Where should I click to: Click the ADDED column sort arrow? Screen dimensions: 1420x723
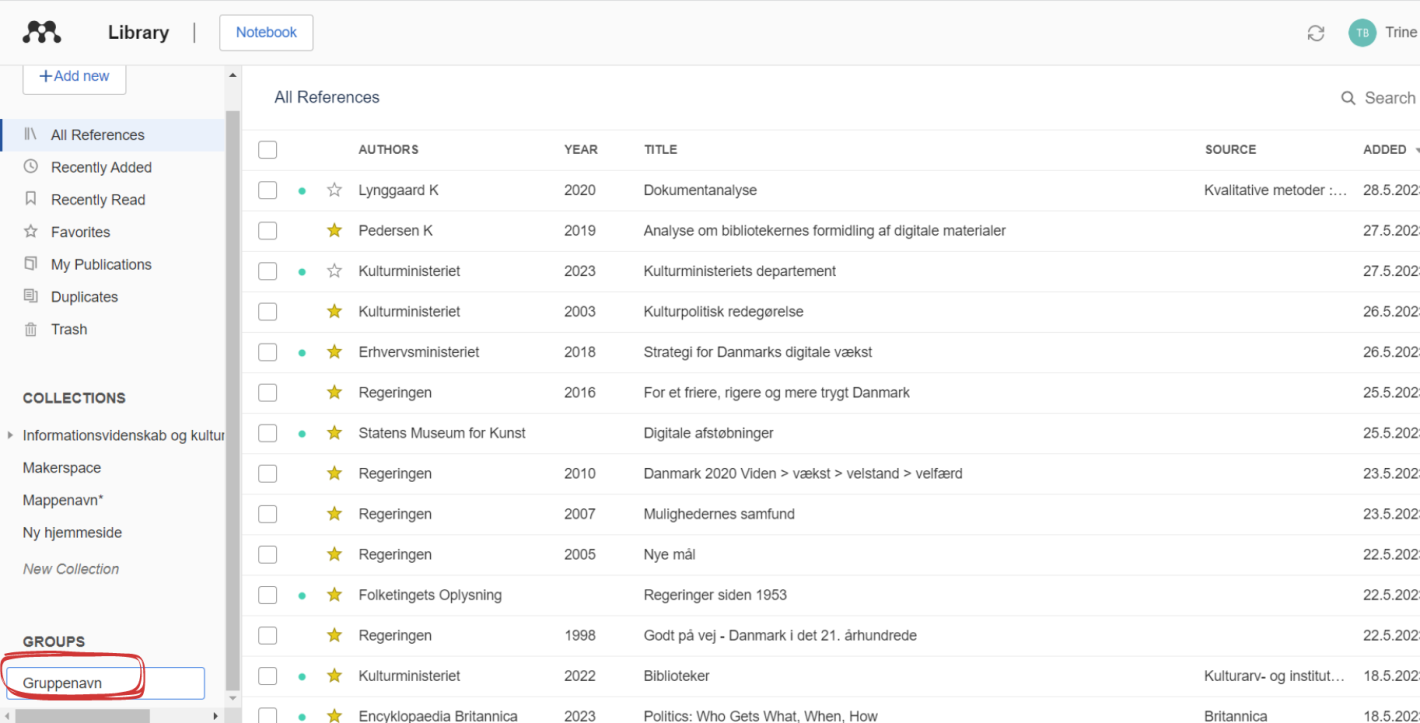point(1416,150)
